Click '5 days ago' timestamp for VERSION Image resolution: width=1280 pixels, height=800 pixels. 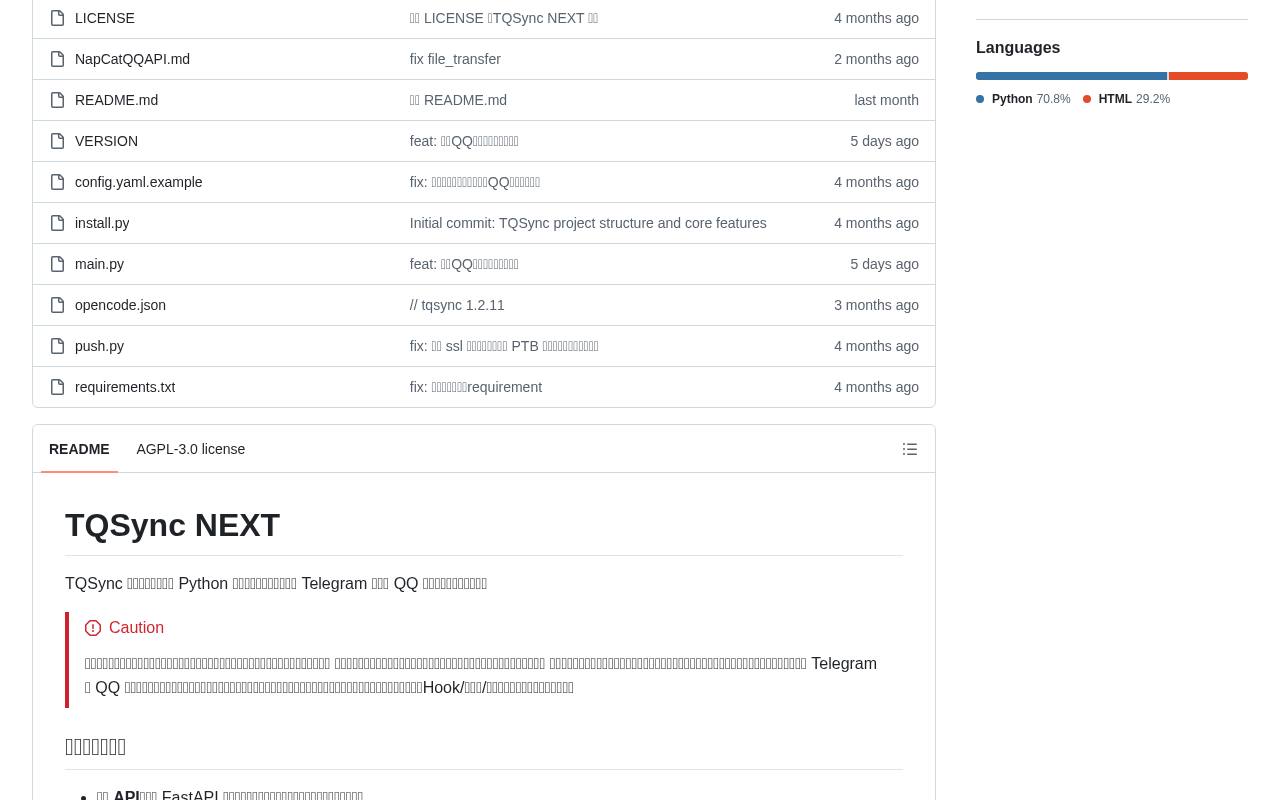884,141
